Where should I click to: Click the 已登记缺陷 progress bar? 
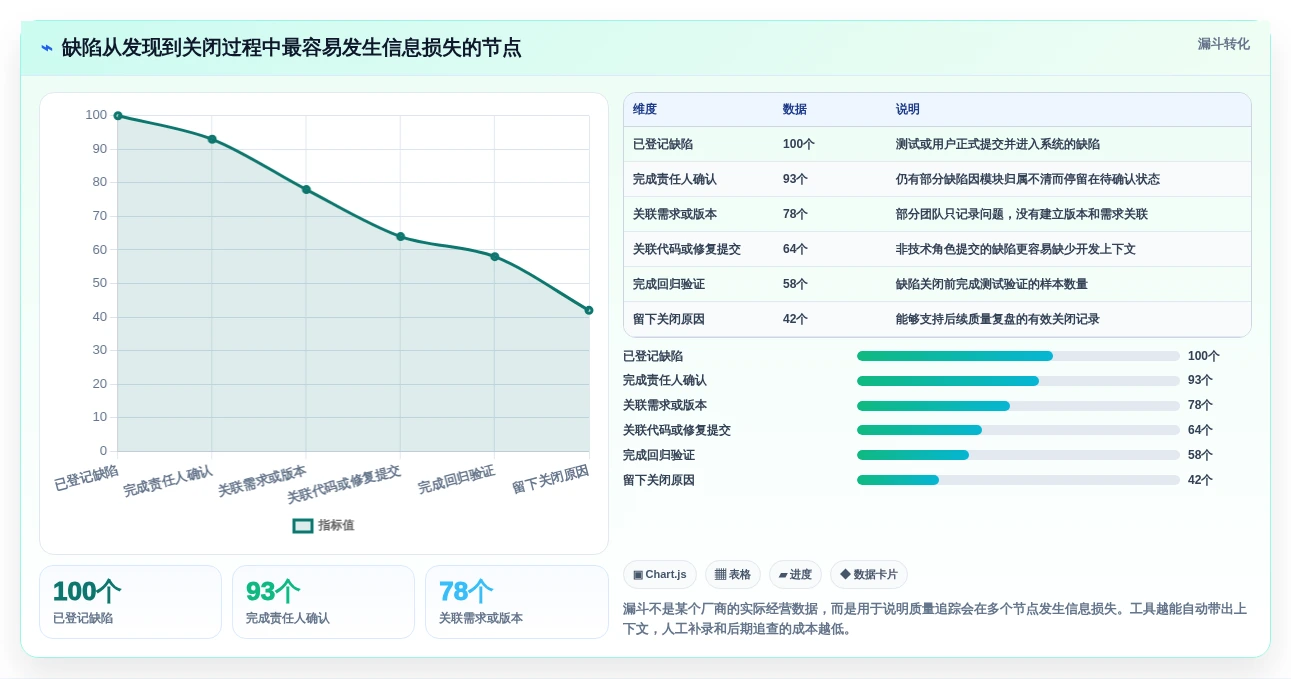pyautogui.click(x=1018, y=356)
